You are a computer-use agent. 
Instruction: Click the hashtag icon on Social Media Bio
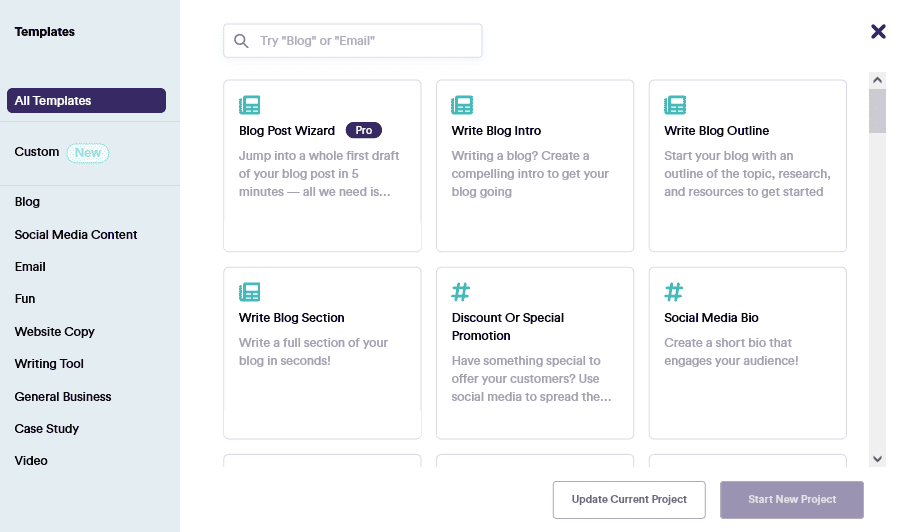[674, 292]
